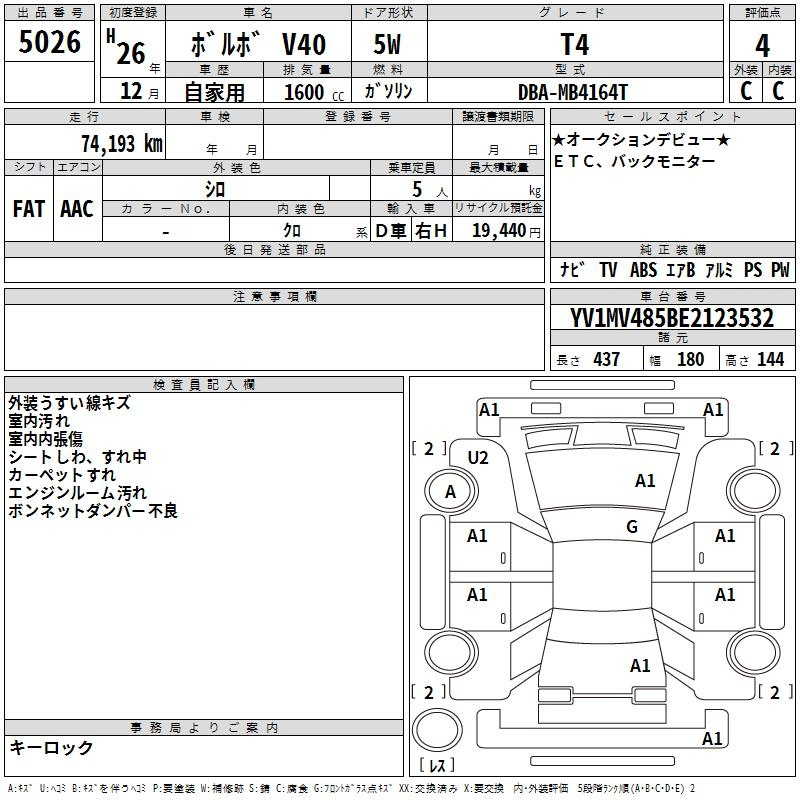This screenshot has height=800, width=800.
Task: Select exterior grade C under 外装
Action: (746, 91)
